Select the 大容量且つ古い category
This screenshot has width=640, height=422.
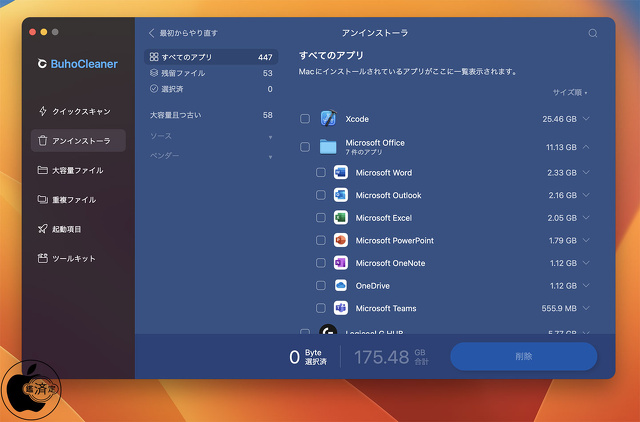coord(211,115)
